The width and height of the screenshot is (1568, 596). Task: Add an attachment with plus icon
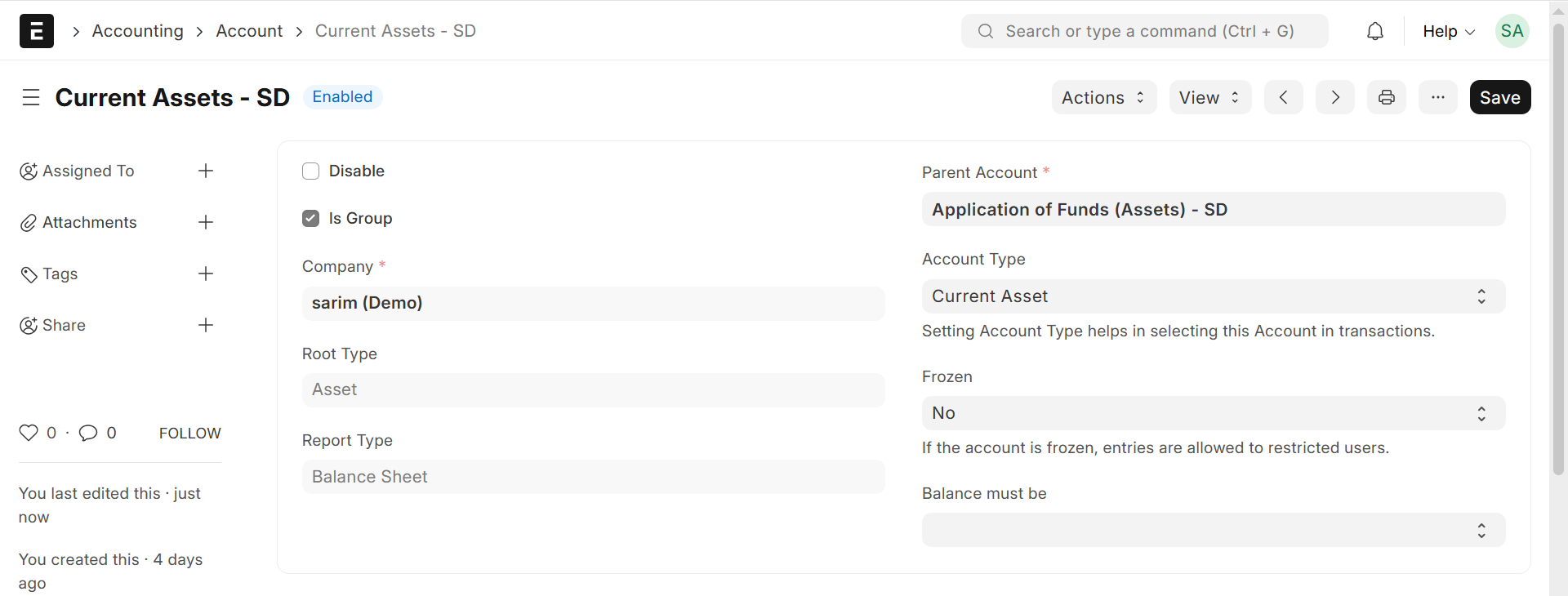tap(206, 222)
